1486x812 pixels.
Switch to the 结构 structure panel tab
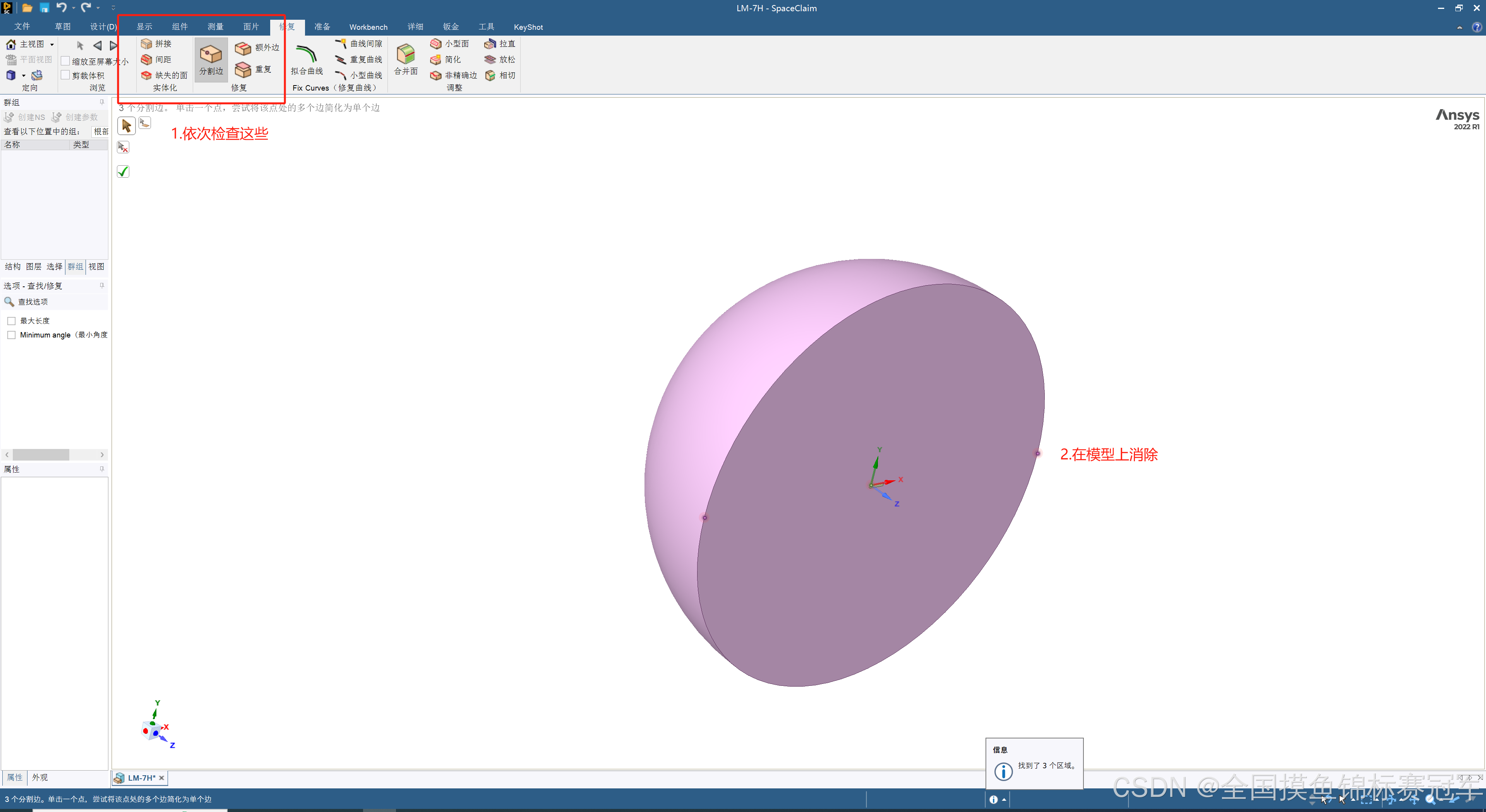coord(13,266)
